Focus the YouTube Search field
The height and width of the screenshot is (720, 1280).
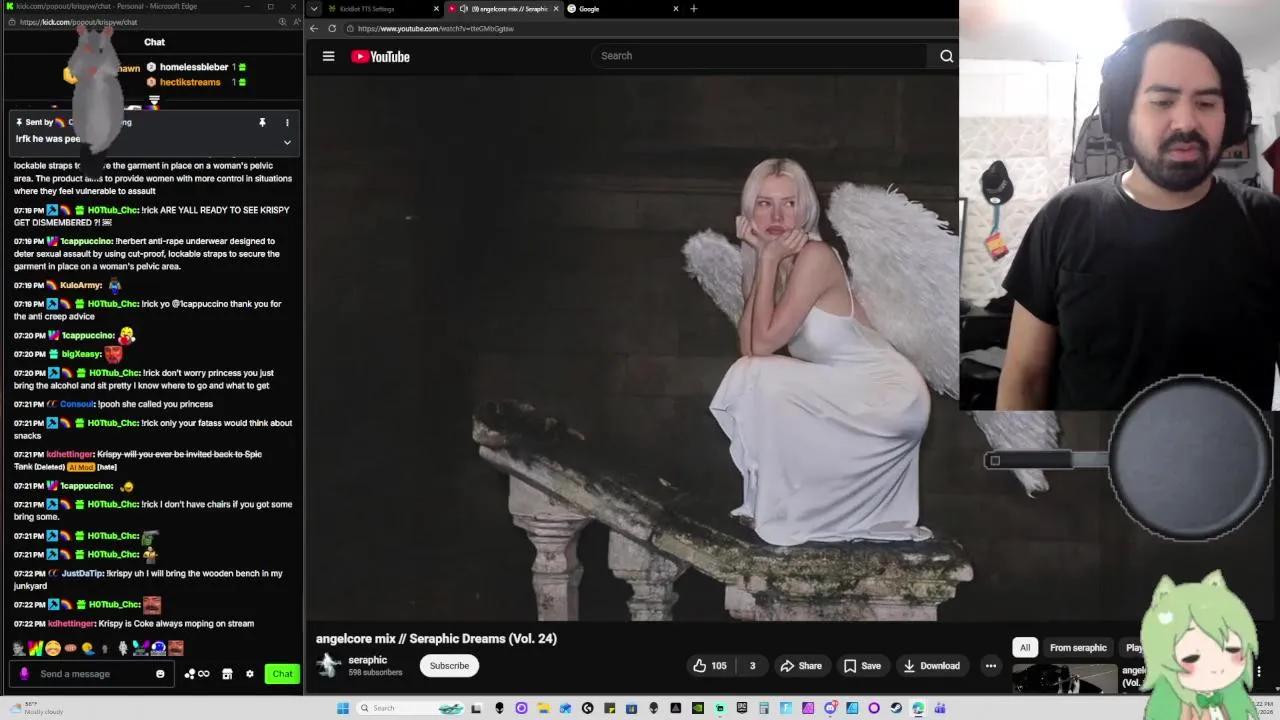760,56
